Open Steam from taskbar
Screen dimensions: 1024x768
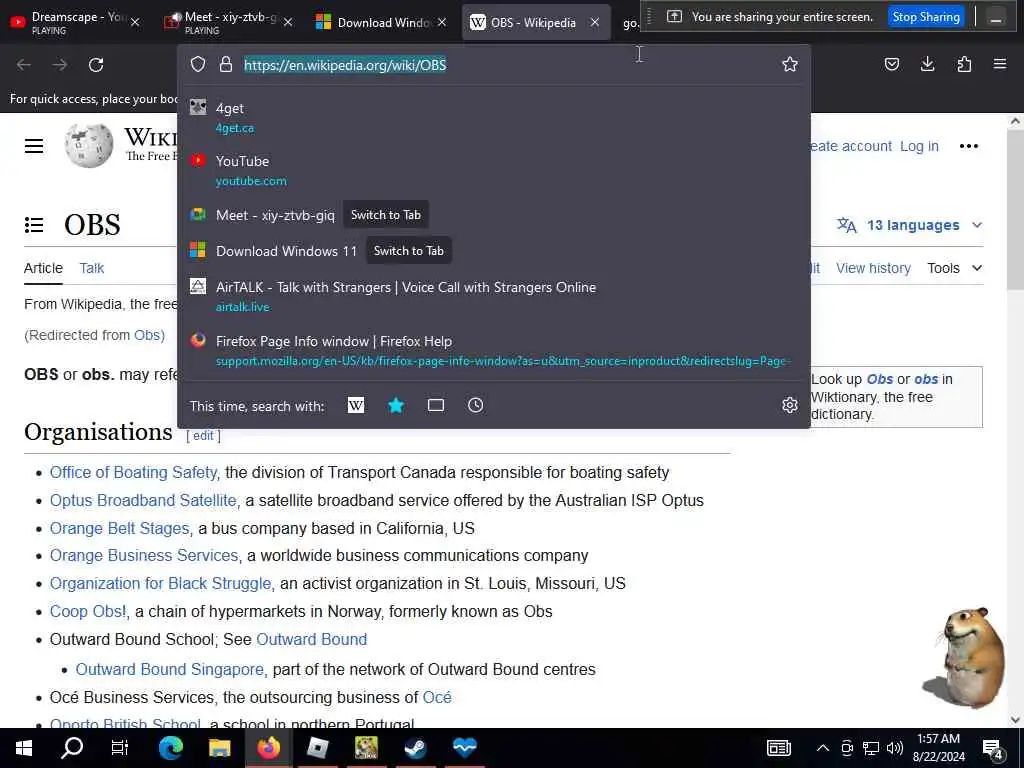coord(415,748)
